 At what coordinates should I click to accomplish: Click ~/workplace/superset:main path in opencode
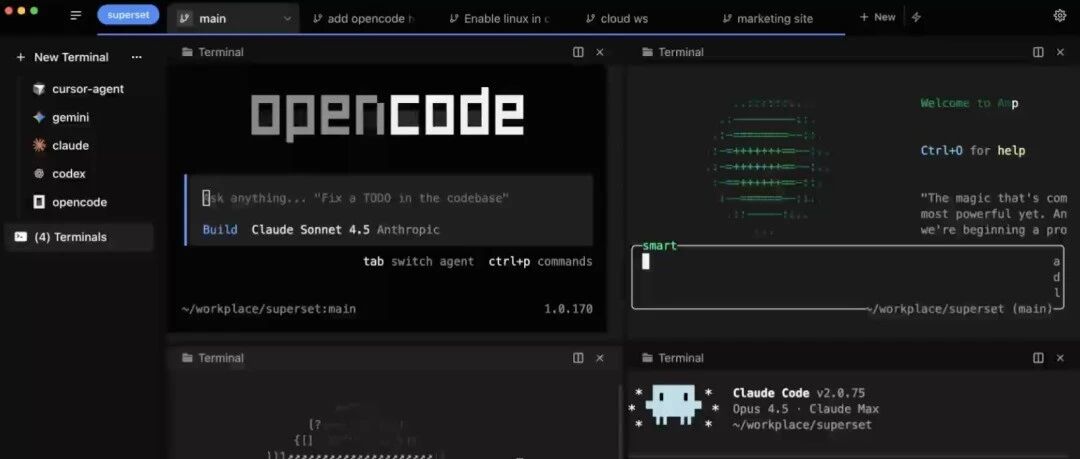click(x=269, y=309)
